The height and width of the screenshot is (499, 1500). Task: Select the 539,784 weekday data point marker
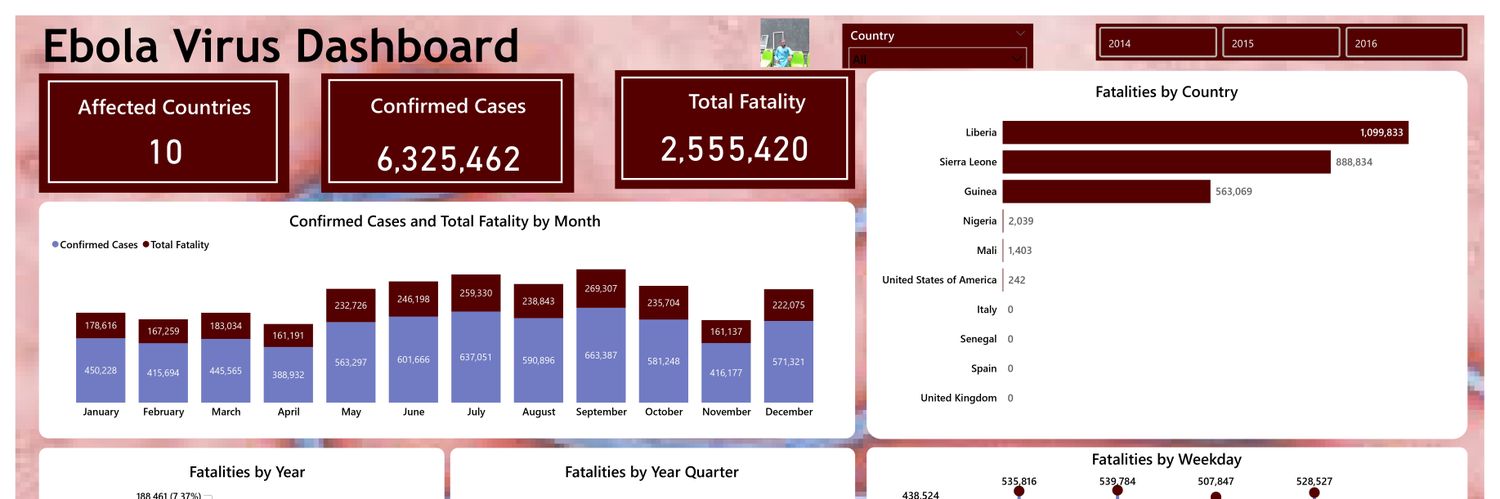[1117, 490]
